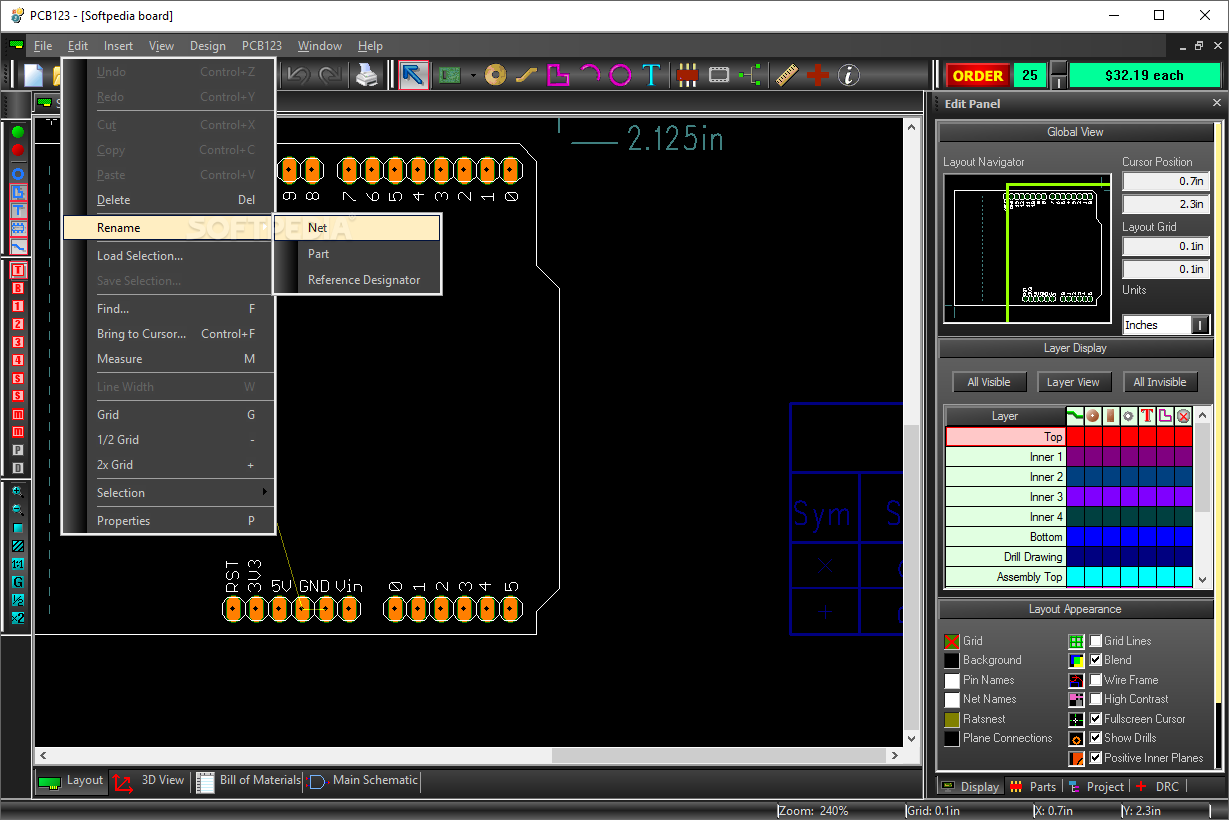Click the layer list down scroll arrow

click(x=1203, y=580)
